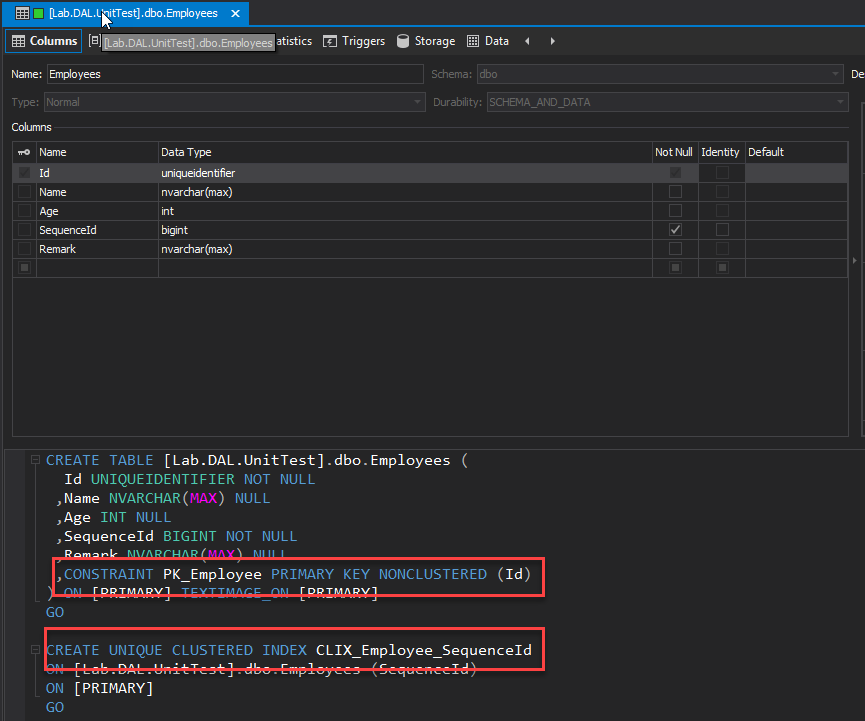This screenshot has width=865, height=721.
Task: Click BIGINT keyword in the SQL script
Action: [x=190, y=536]
